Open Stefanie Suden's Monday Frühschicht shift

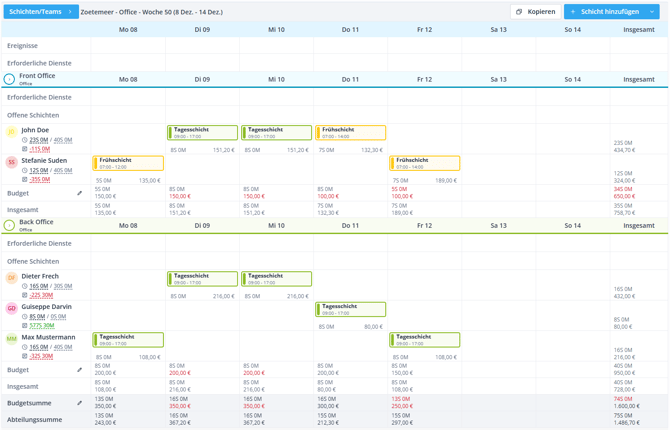(x=129, y=163)
